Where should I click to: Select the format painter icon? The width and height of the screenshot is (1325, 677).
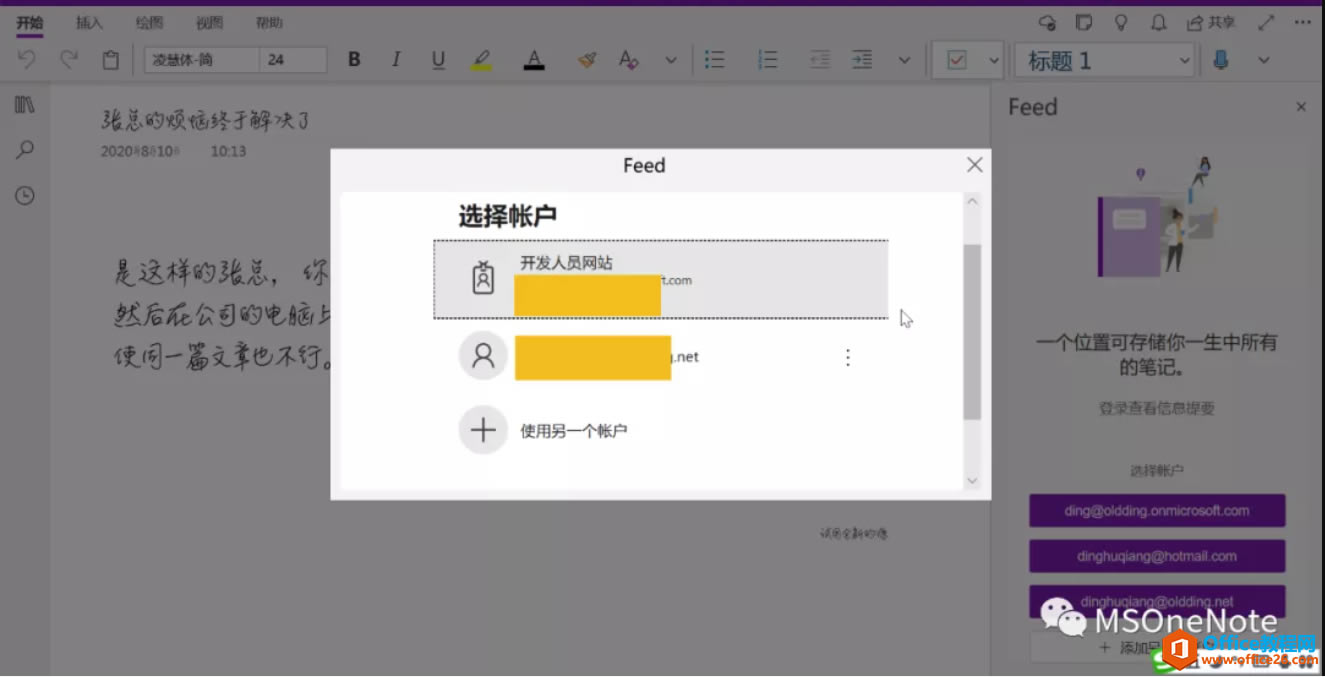click(x=586, y=59)
